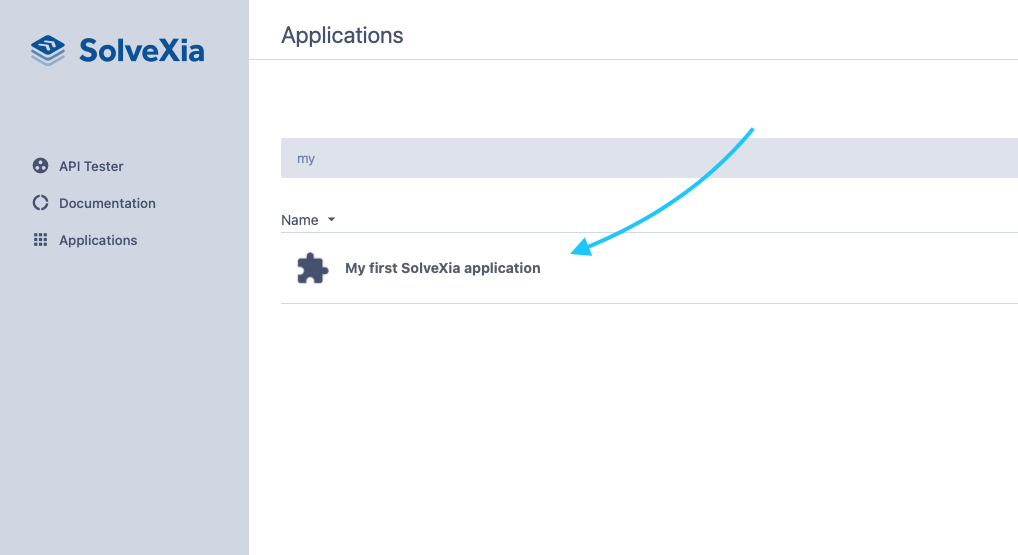1018x555 pixels.
Task: Open the API Tester menu item
Action: 91,166
